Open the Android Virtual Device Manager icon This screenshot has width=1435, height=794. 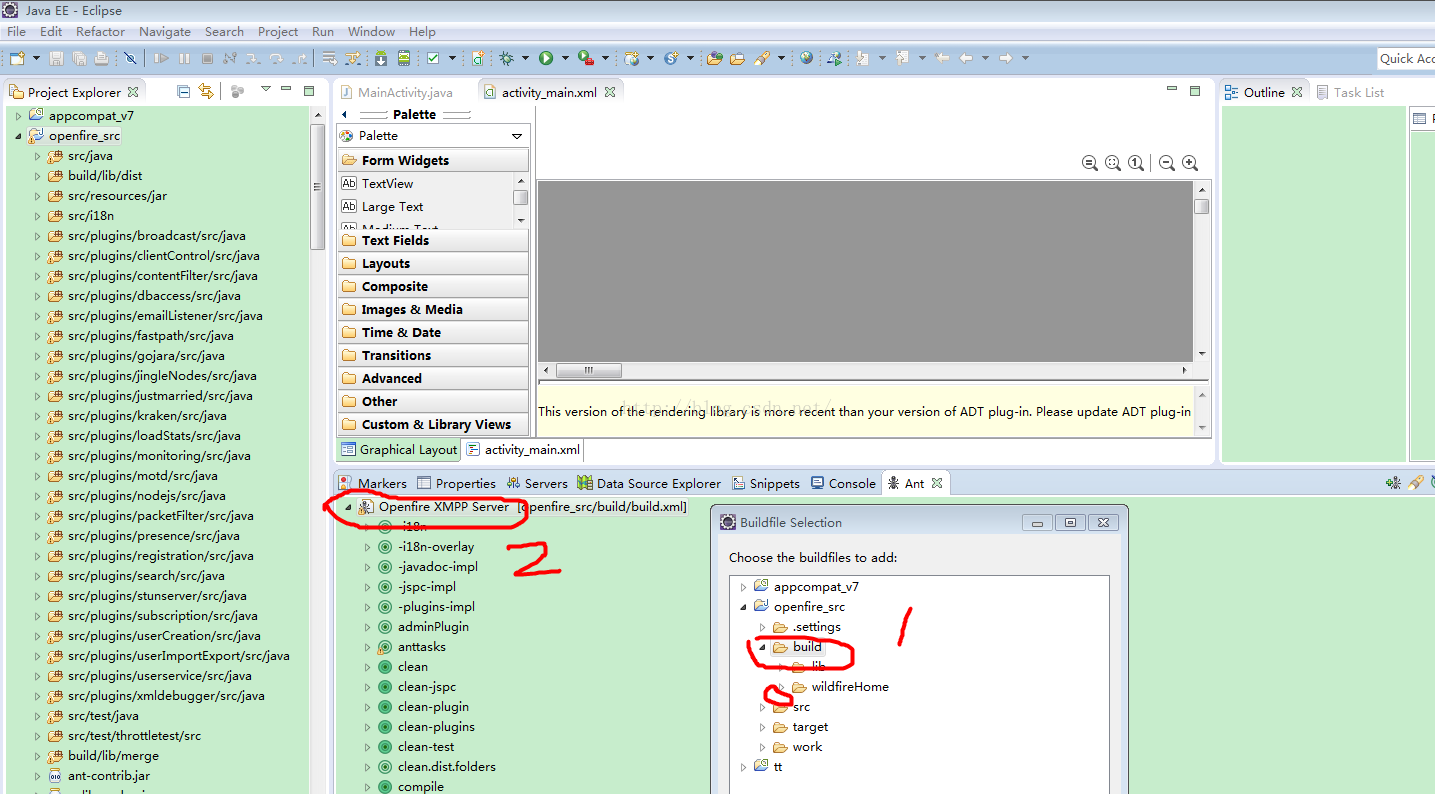(404, 58)
